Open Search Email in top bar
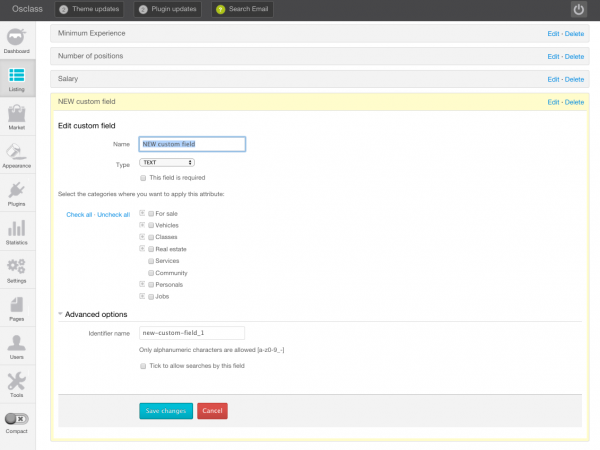The width and height of the screenshot is (600, 450). coord(242,9)
